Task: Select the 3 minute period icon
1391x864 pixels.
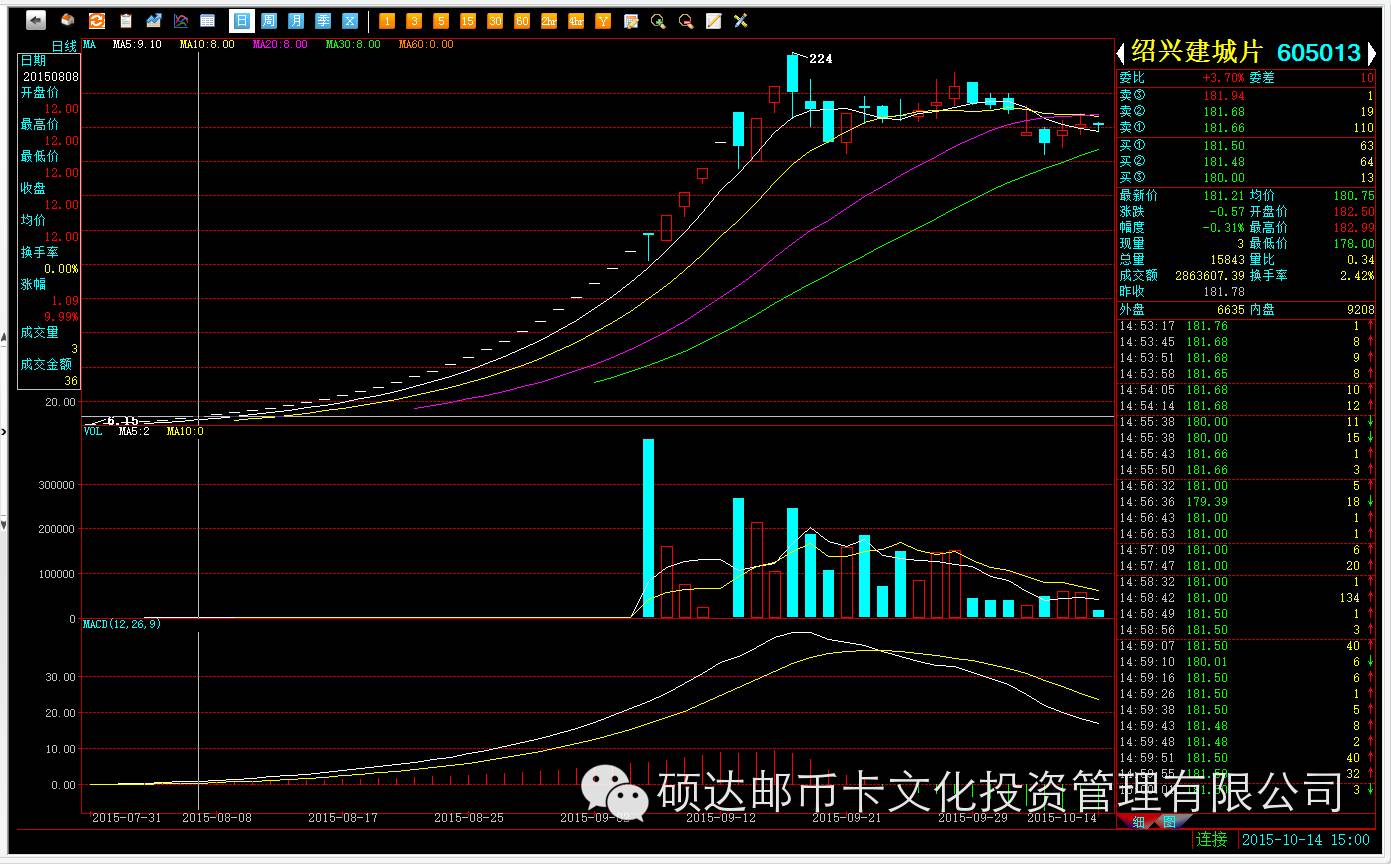Action: click(x=414, y=20)
